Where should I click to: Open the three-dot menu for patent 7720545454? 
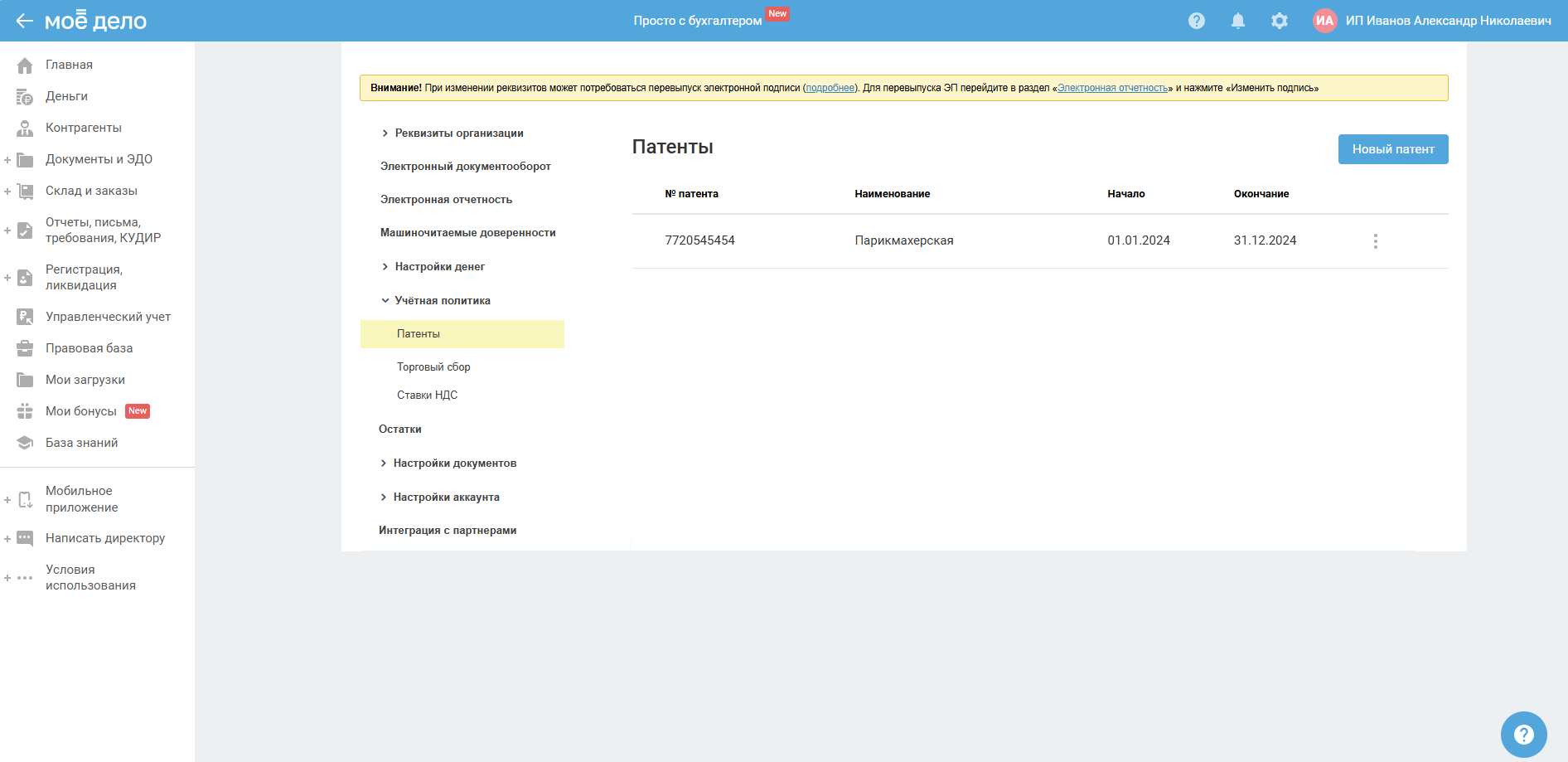(1375, 241)
